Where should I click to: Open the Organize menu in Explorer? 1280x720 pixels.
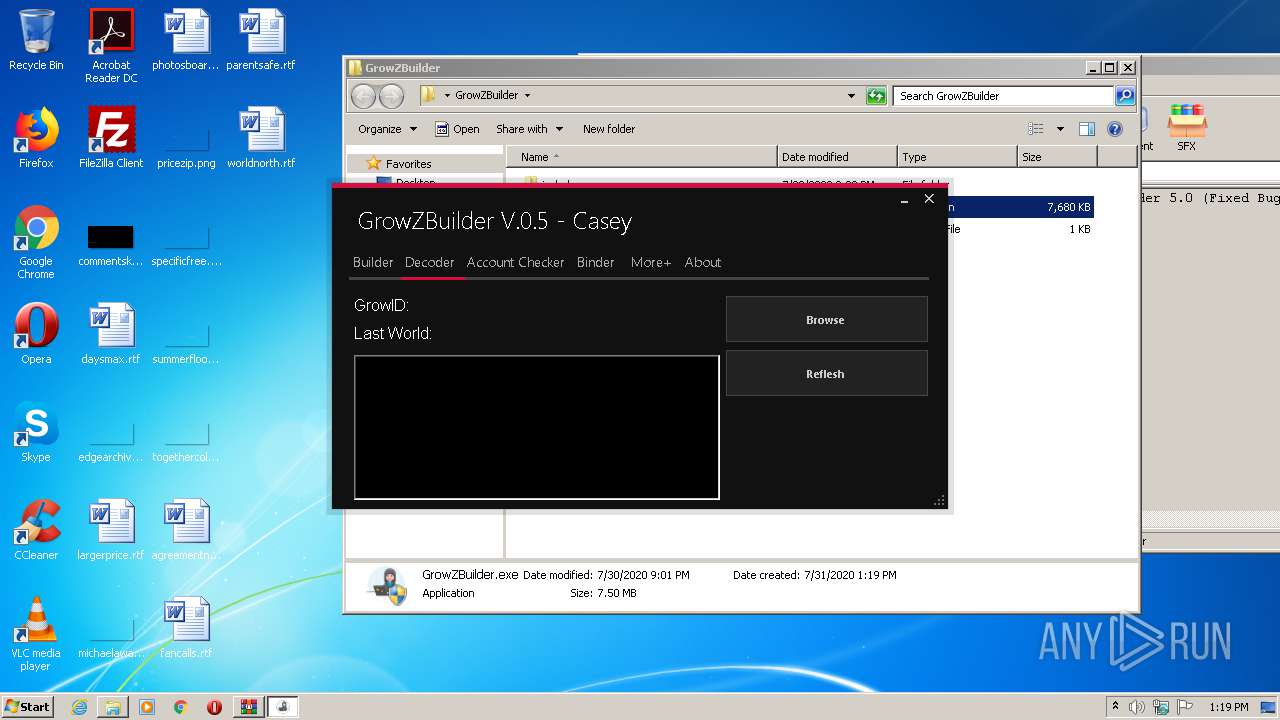387,129
